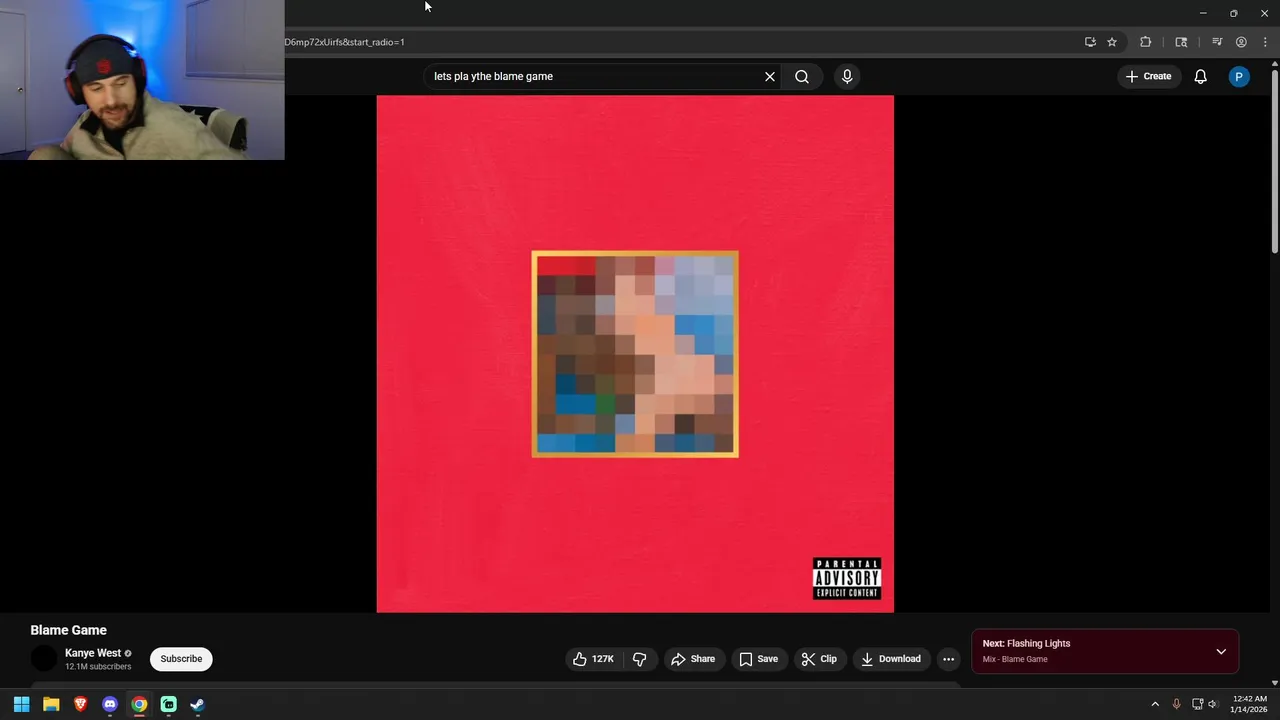Switch to Chrome in taskbar
Viewport: 1280px width, 720px height.
[139, 704]
